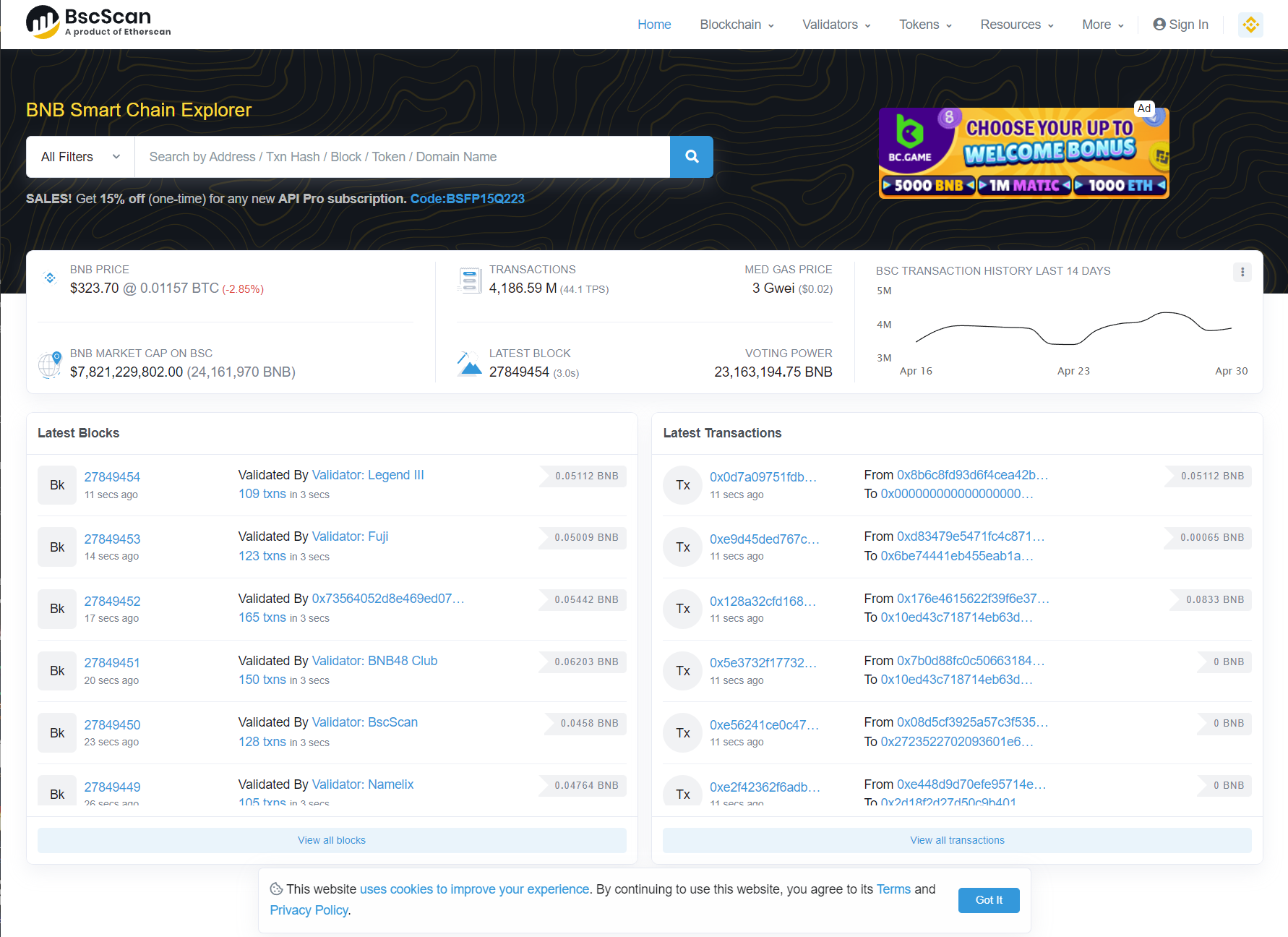Image resolution: width=1288 pixels, height=937 pixels.
Task: Click the $323.70 BNB price value
Action: click(x=94, y=288)
